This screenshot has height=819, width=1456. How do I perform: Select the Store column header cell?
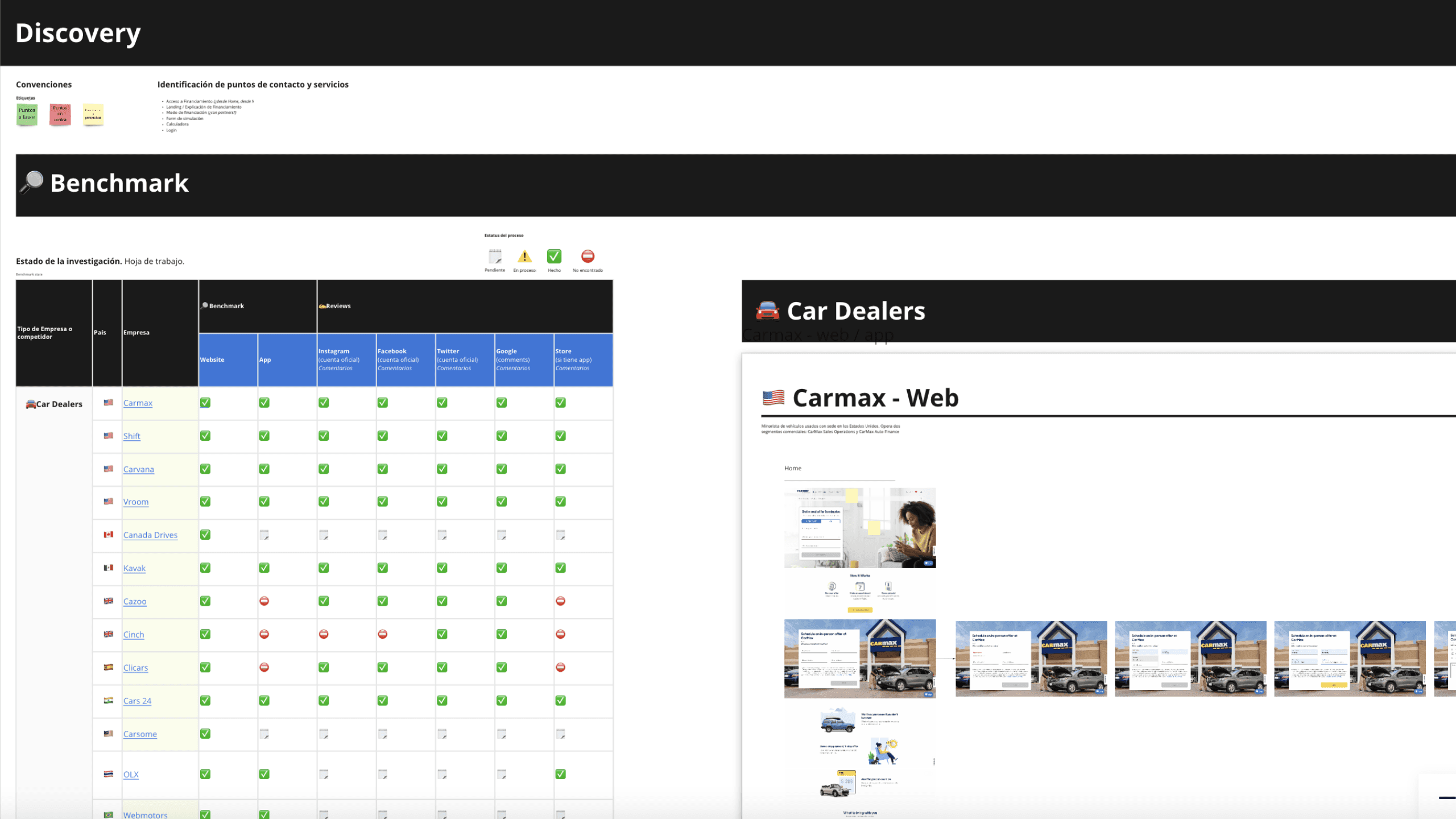(x=583, y=359)
